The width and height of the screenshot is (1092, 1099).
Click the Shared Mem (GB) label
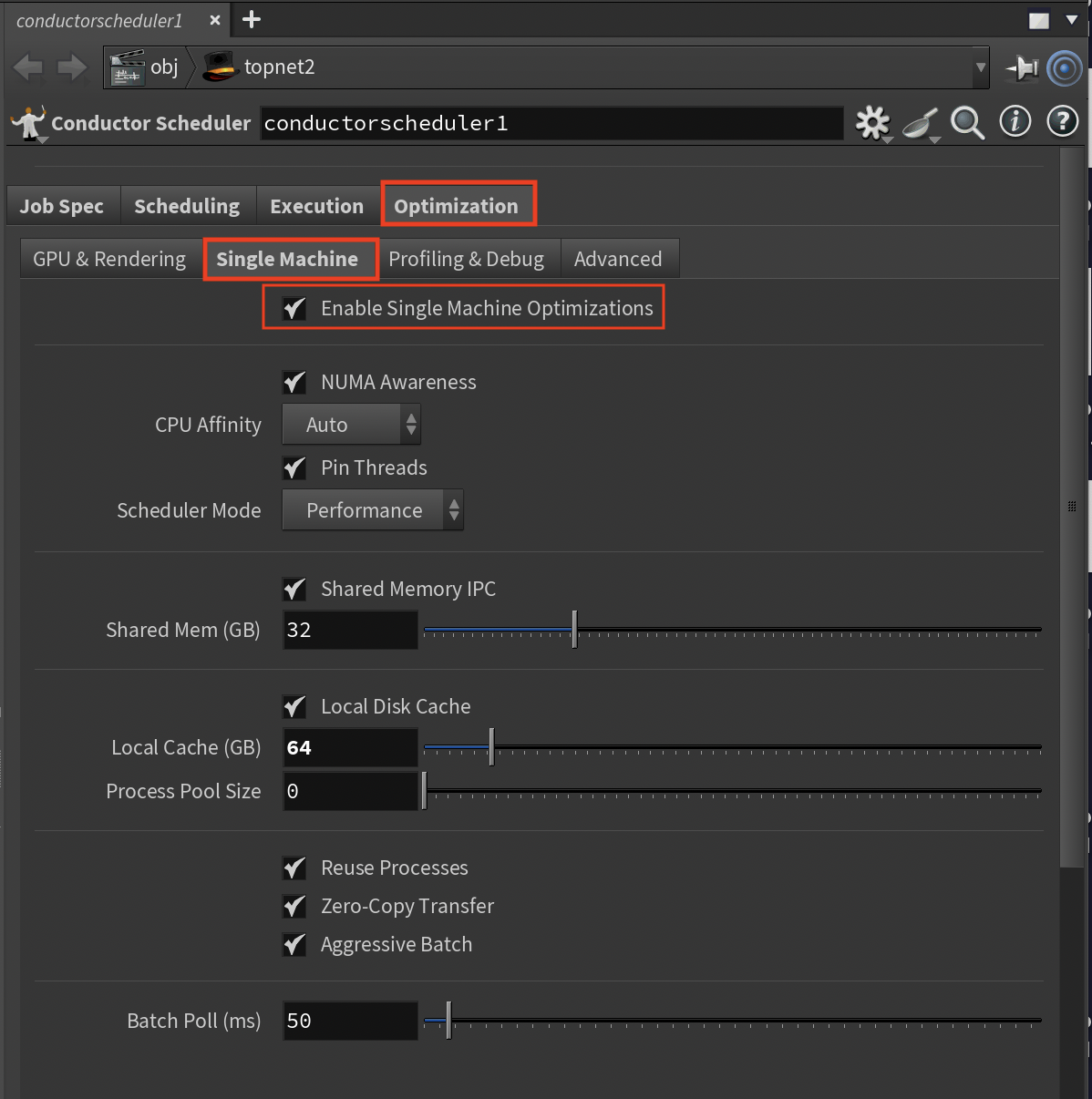click(183, 630)
